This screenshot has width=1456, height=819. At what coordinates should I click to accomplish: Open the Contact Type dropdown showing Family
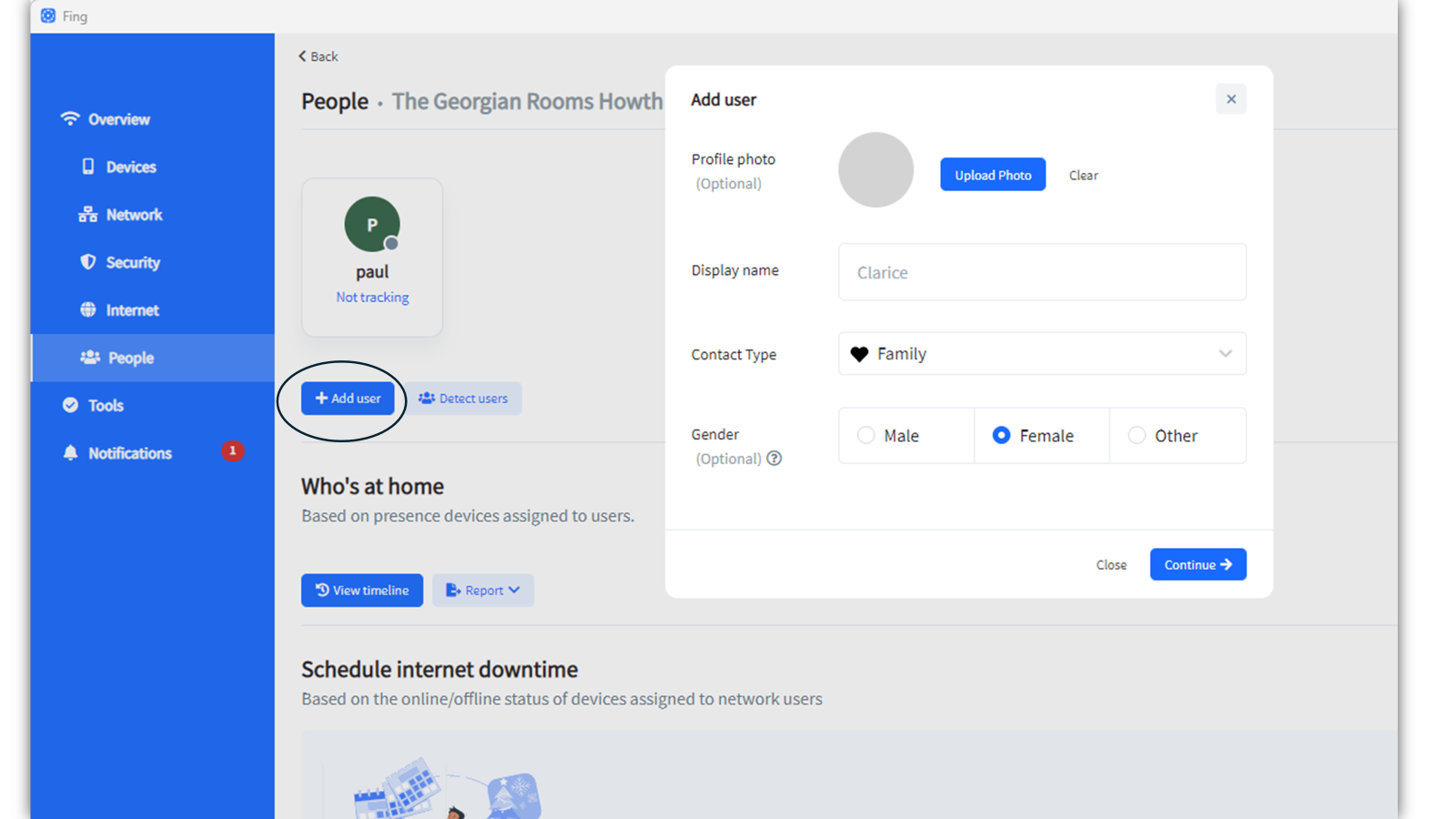(x=1041, y=353)
